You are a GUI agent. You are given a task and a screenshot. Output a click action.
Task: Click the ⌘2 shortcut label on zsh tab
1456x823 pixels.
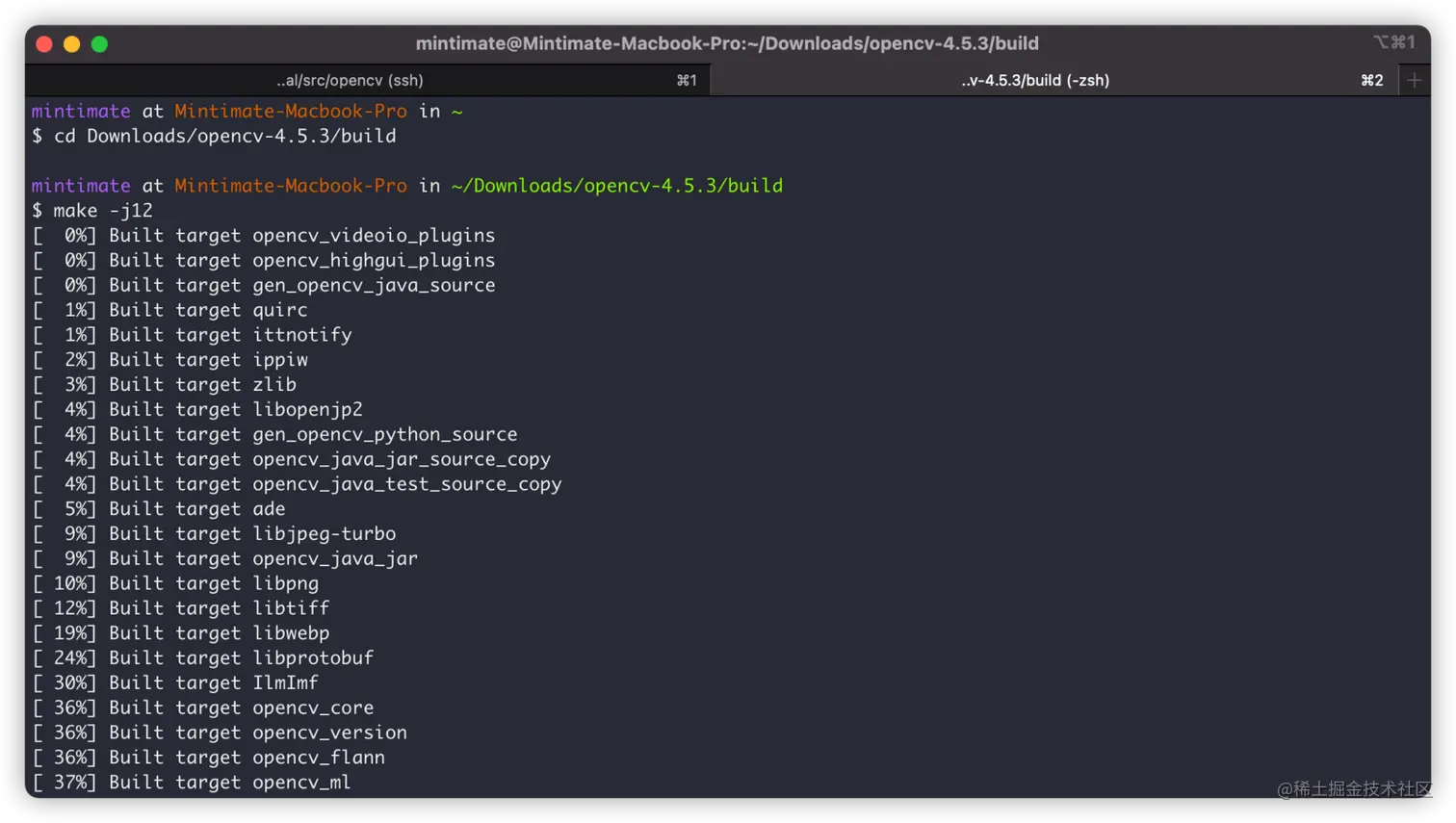[x=1372, y=80]
